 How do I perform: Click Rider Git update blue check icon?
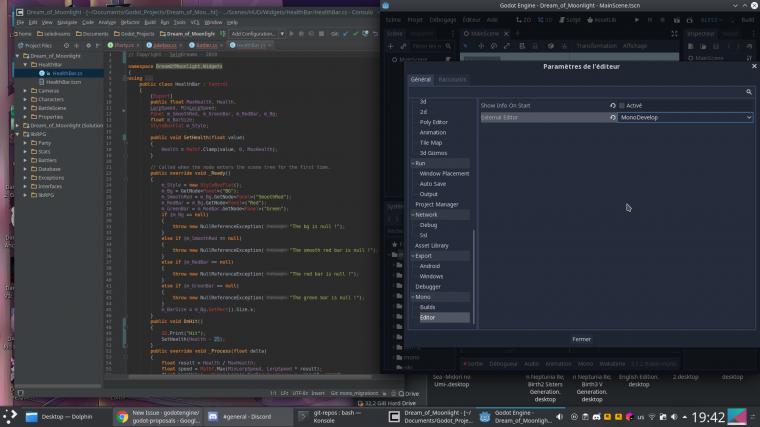pos(346,34)
